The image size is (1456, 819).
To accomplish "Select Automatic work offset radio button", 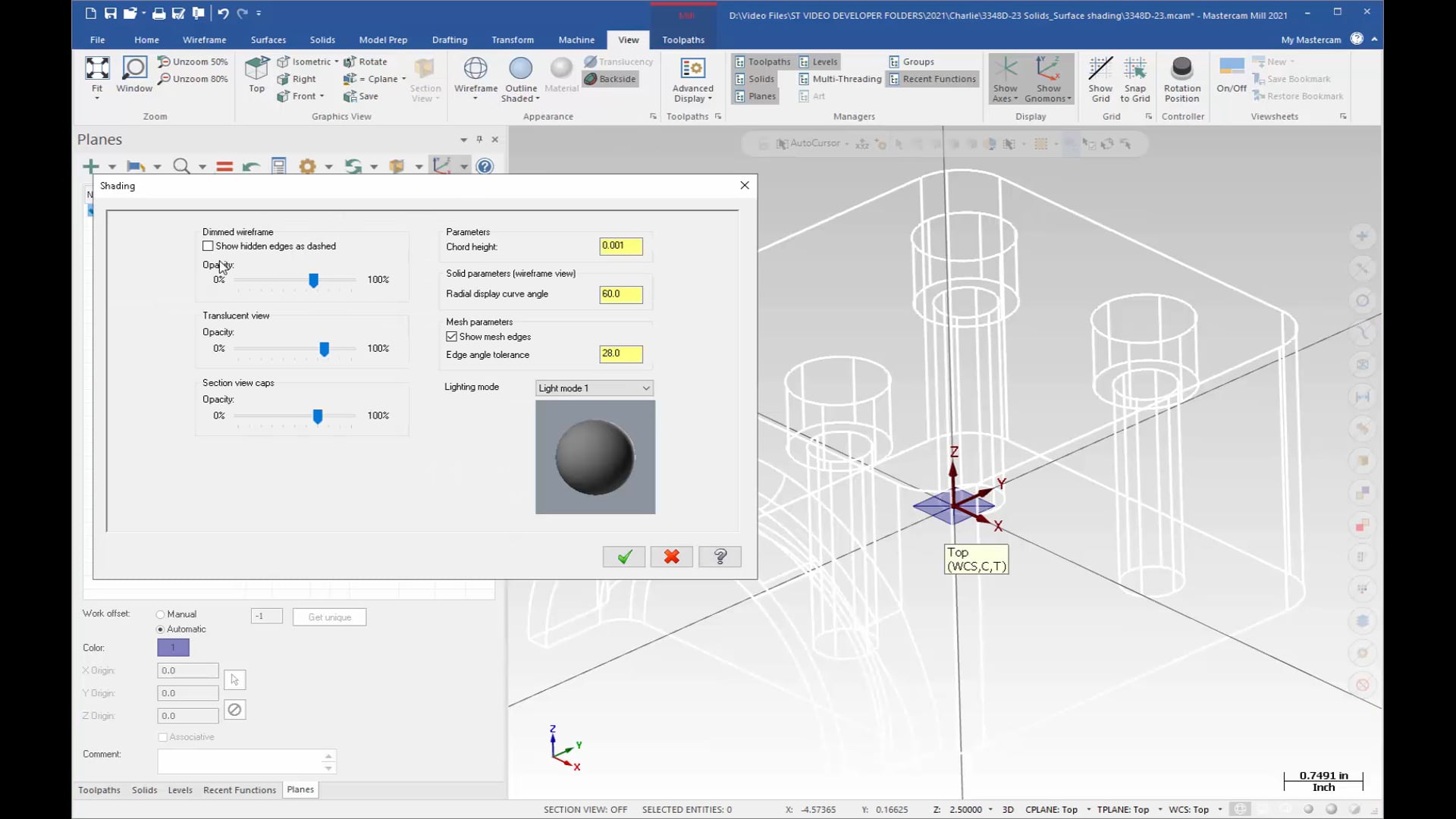I will click(x=161, y=629).
